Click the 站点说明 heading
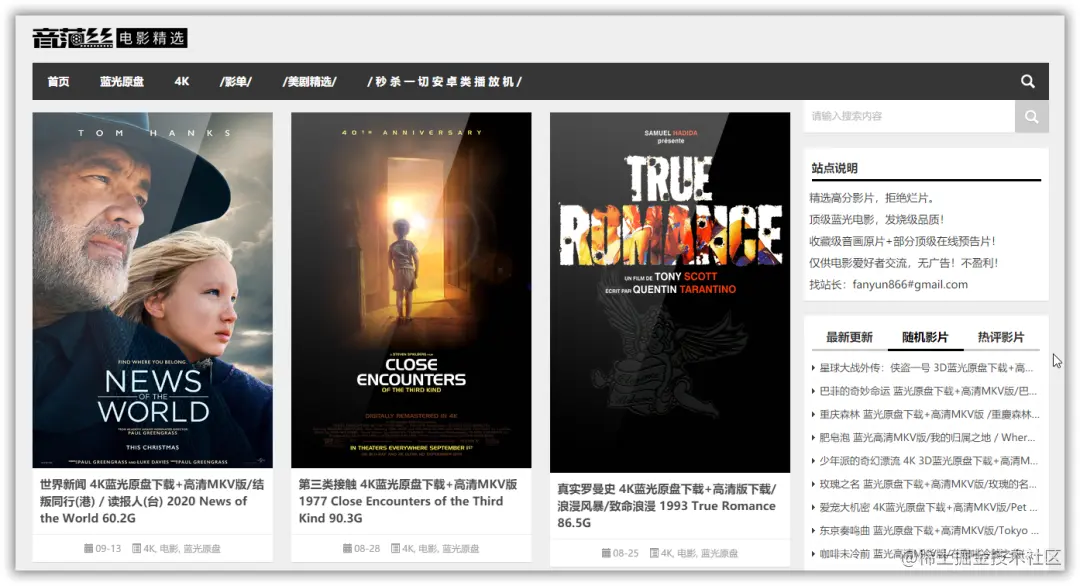Image resolution: width=1080 pixels, height=586 pixels. click(x=834, y=168)
